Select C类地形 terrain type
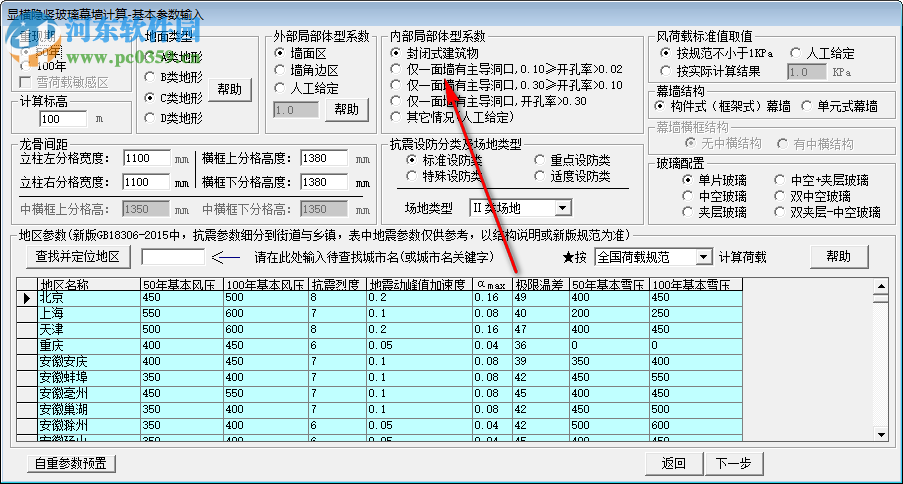The image size is (903, 484). [x=173, y=97]
